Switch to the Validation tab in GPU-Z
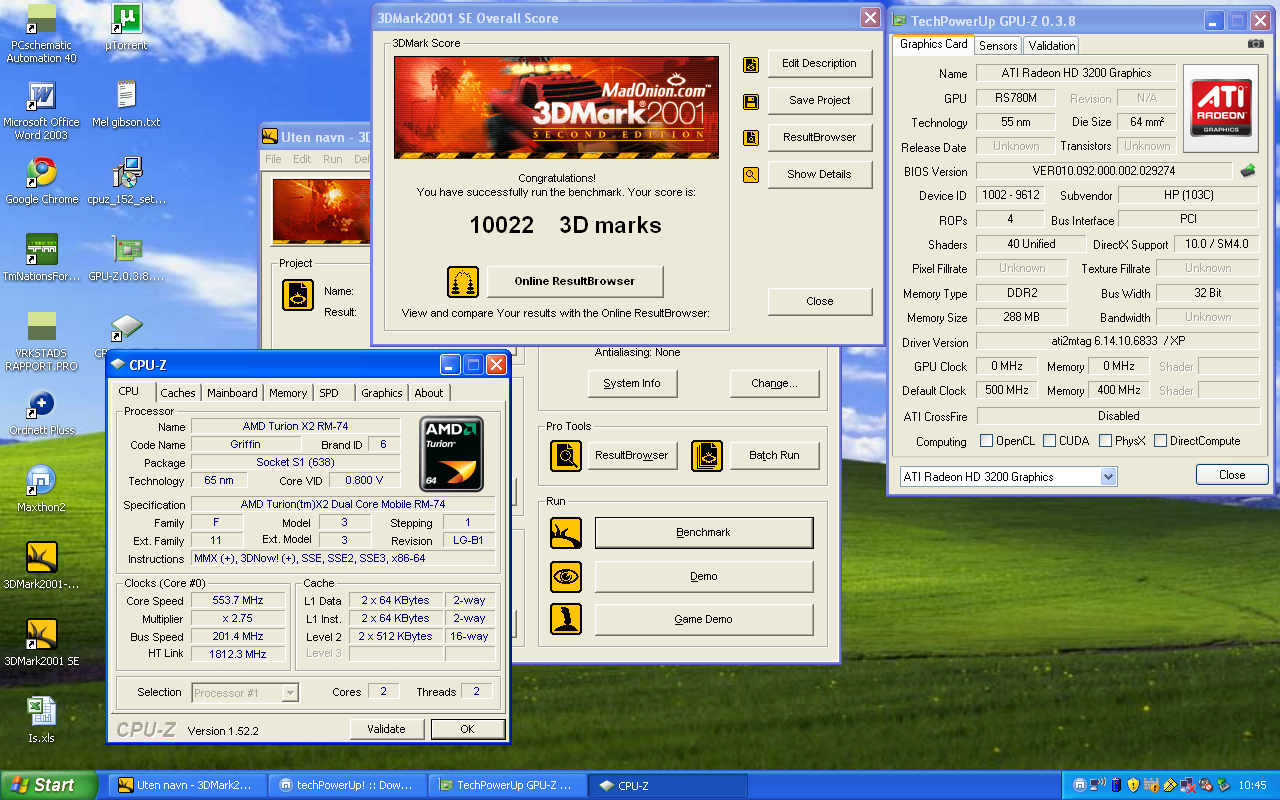This screenshot has height=800, width=1280. pyautogui.click(x=1052, y=46)
